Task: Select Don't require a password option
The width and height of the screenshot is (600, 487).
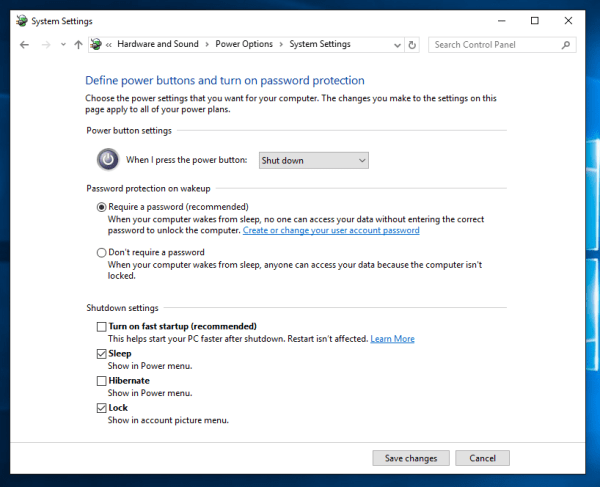Action: click(x=102, y=253)
